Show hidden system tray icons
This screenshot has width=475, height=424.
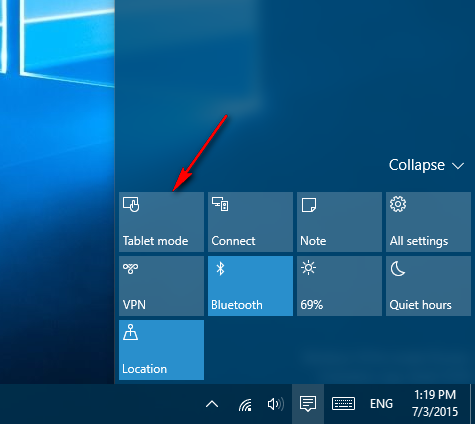tap(212, 404)
